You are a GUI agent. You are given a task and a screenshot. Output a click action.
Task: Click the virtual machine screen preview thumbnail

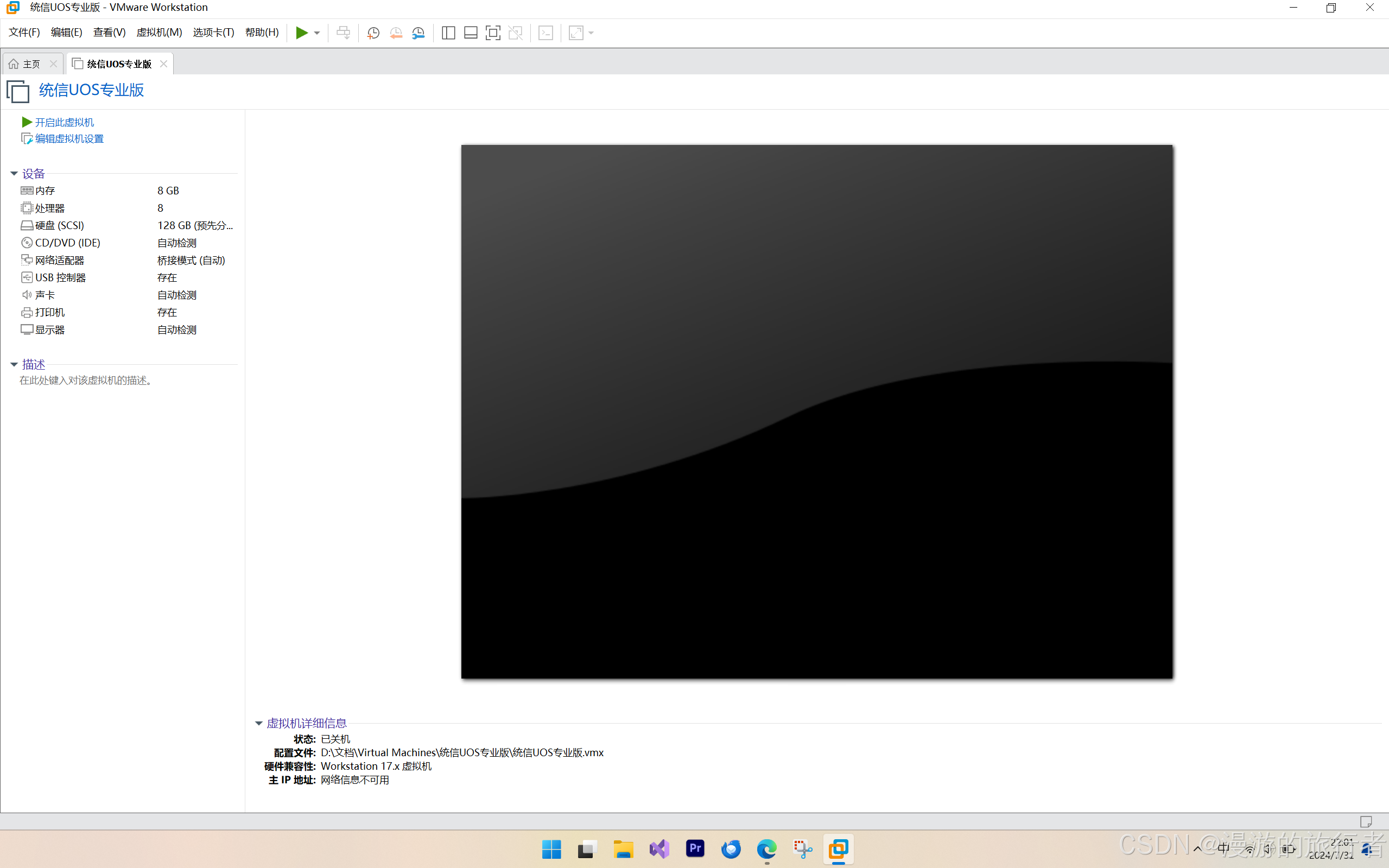817,411
